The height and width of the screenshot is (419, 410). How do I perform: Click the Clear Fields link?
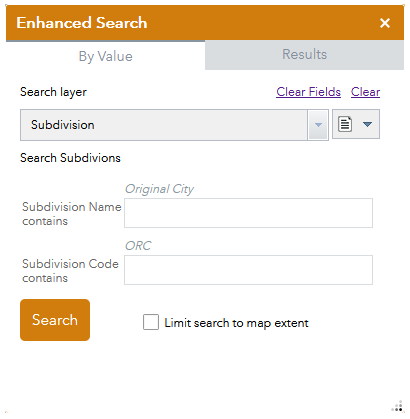click(308, 92)
